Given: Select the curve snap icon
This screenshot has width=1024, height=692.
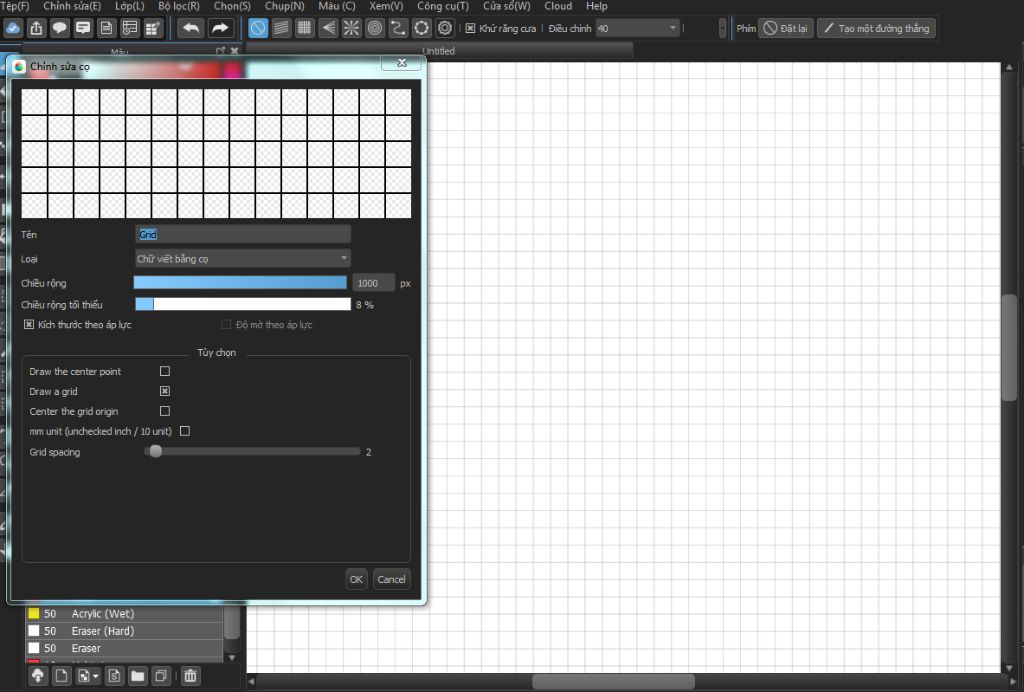Looking at the screenshot, I should tap(398, 28).
